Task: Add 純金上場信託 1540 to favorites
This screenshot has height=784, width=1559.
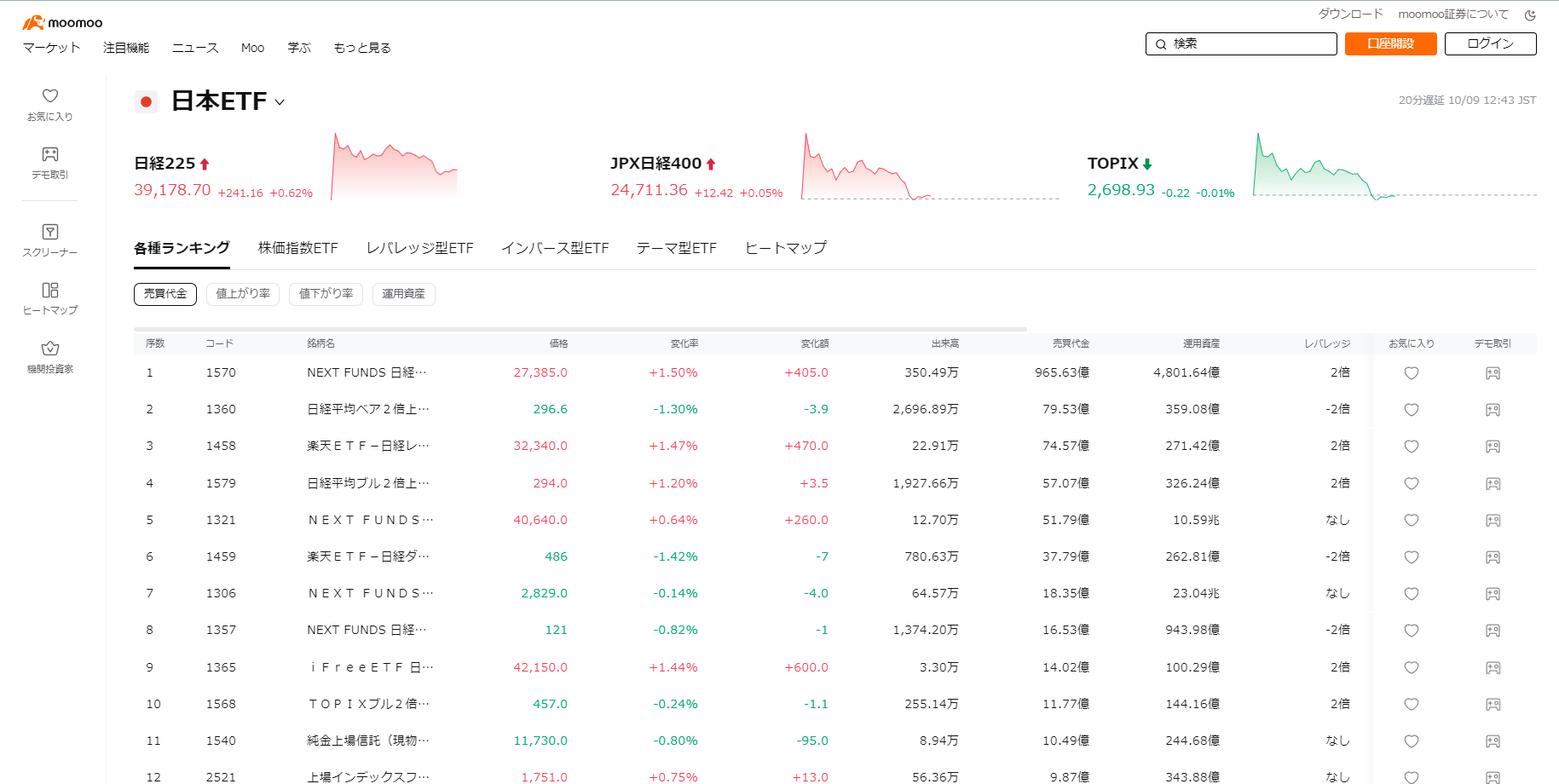Action: click(x=1411, y=741)
